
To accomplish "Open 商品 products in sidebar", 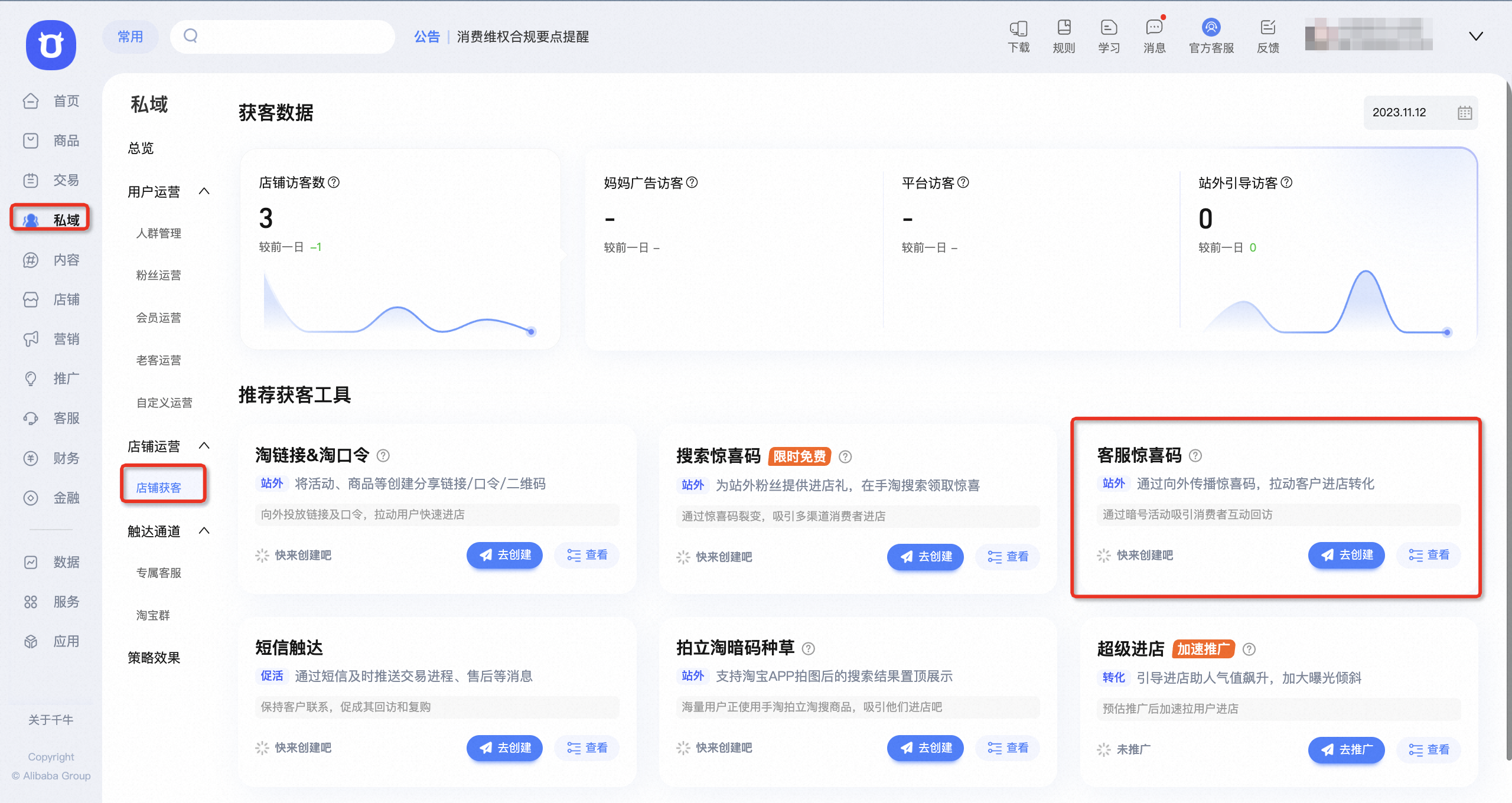I will 51,141.
